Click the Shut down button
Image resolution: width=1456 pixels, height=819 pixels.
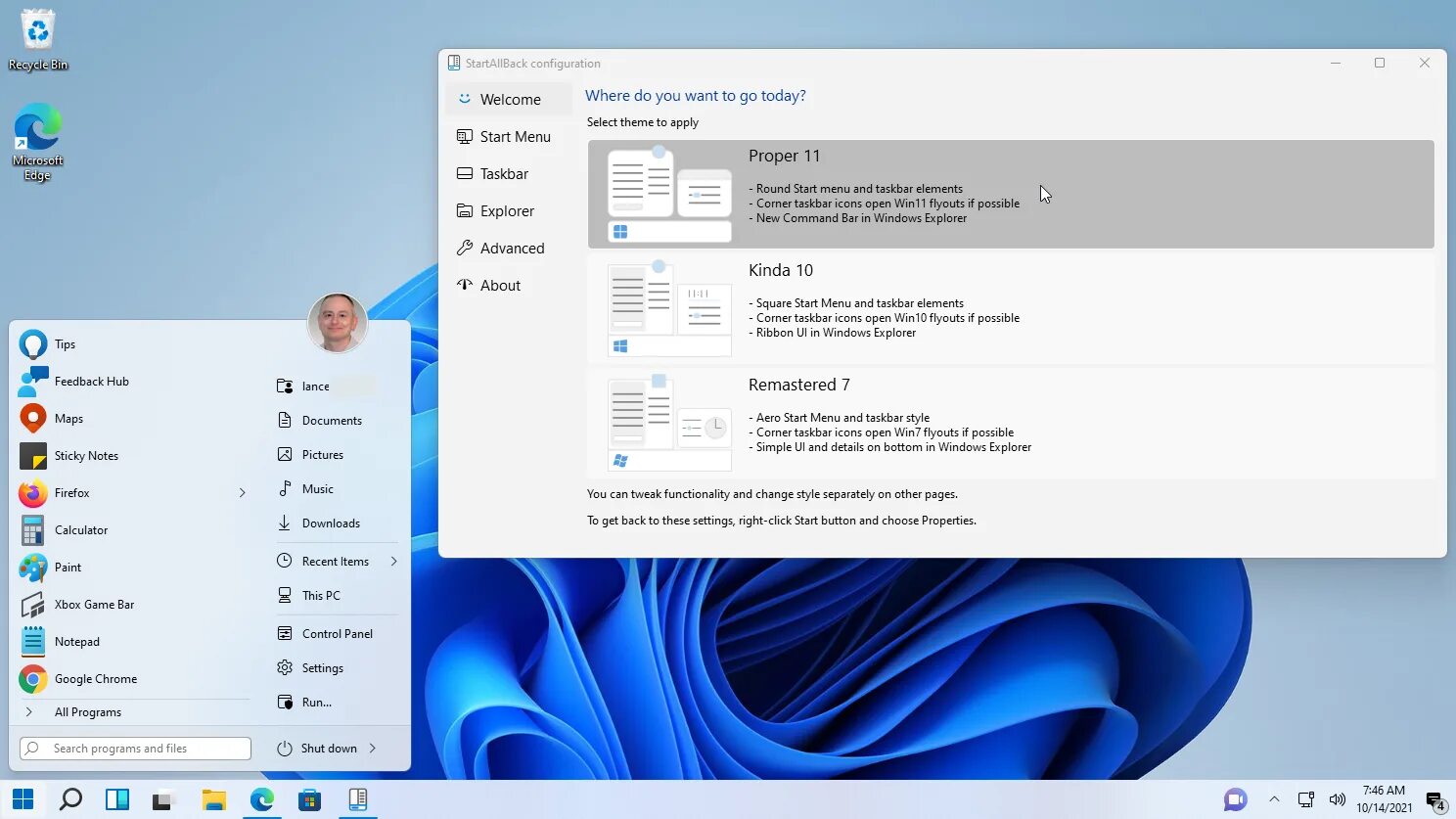pyautogui.click(x=317, y=749)
